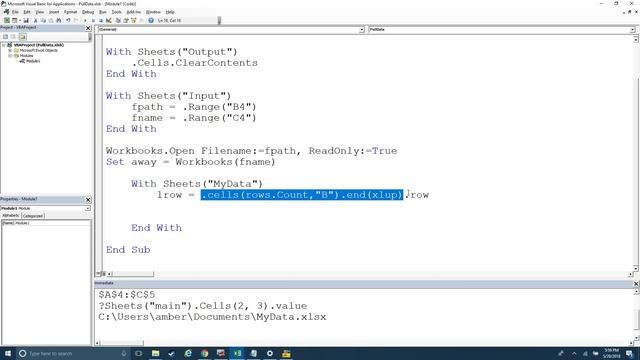Screen dimensions: 640x360
Task: Click the Undo toolbar icon
Action: (x=68, y=20)
